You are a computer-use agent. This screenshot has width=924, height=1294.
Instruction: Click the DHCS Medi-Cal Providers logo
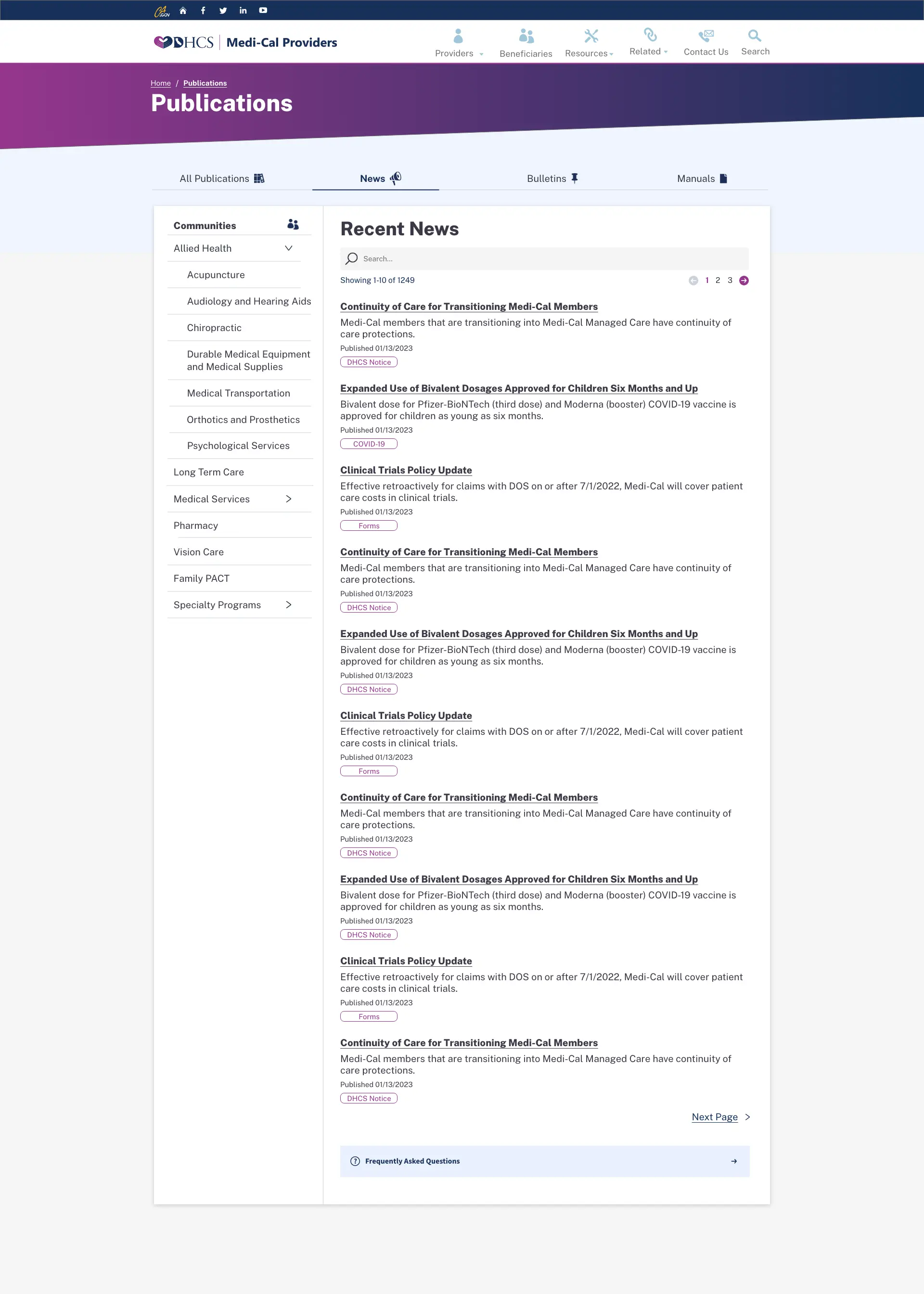click(244, 41)
